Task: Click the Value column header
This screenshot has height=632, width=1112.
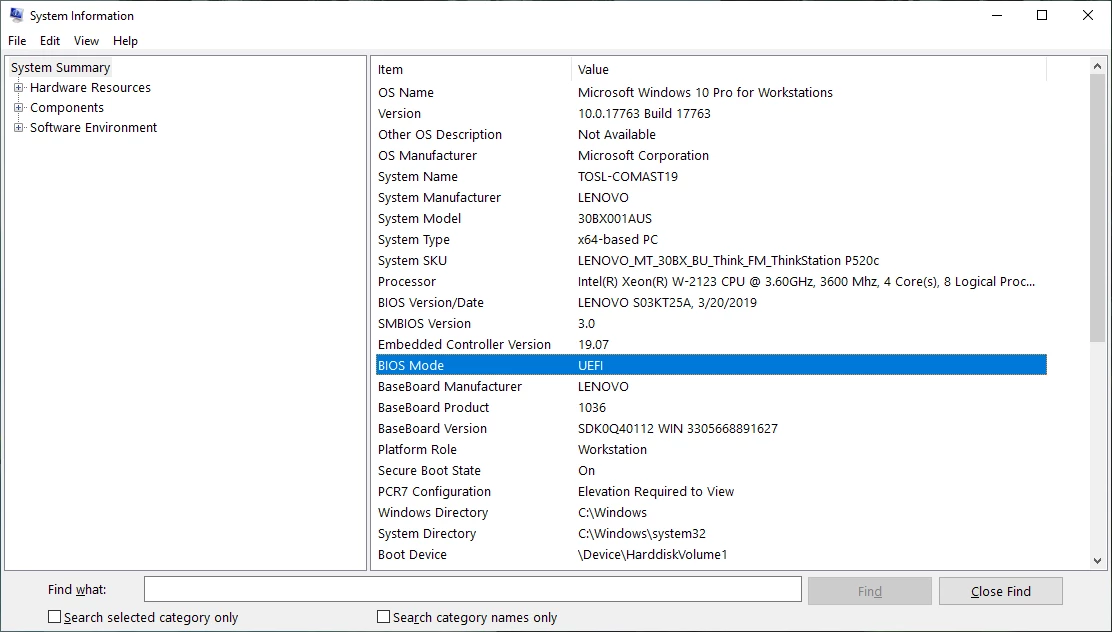Action: coord(808,70)
